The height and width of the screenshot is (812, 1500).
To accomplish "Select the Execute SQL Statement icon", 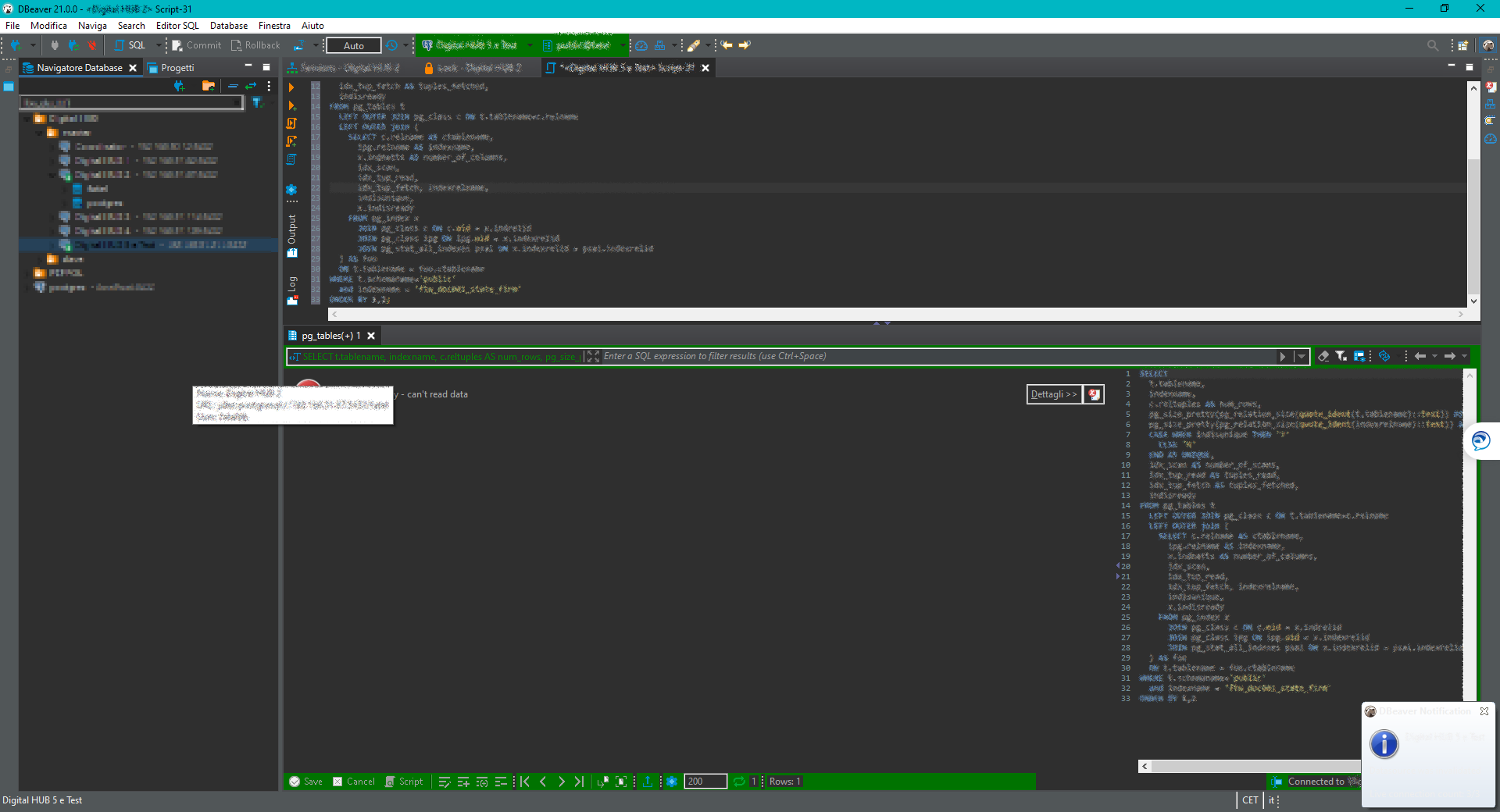I will coord(291,87).
